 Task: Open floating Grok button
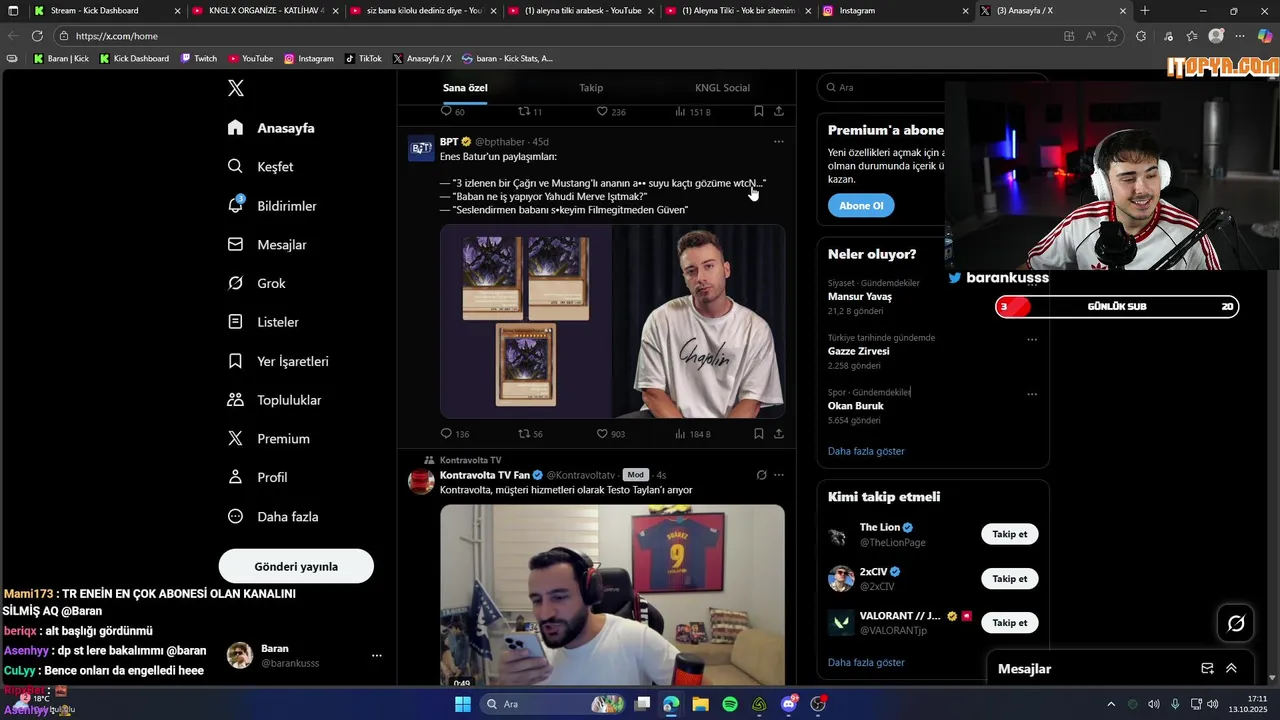1236,624
